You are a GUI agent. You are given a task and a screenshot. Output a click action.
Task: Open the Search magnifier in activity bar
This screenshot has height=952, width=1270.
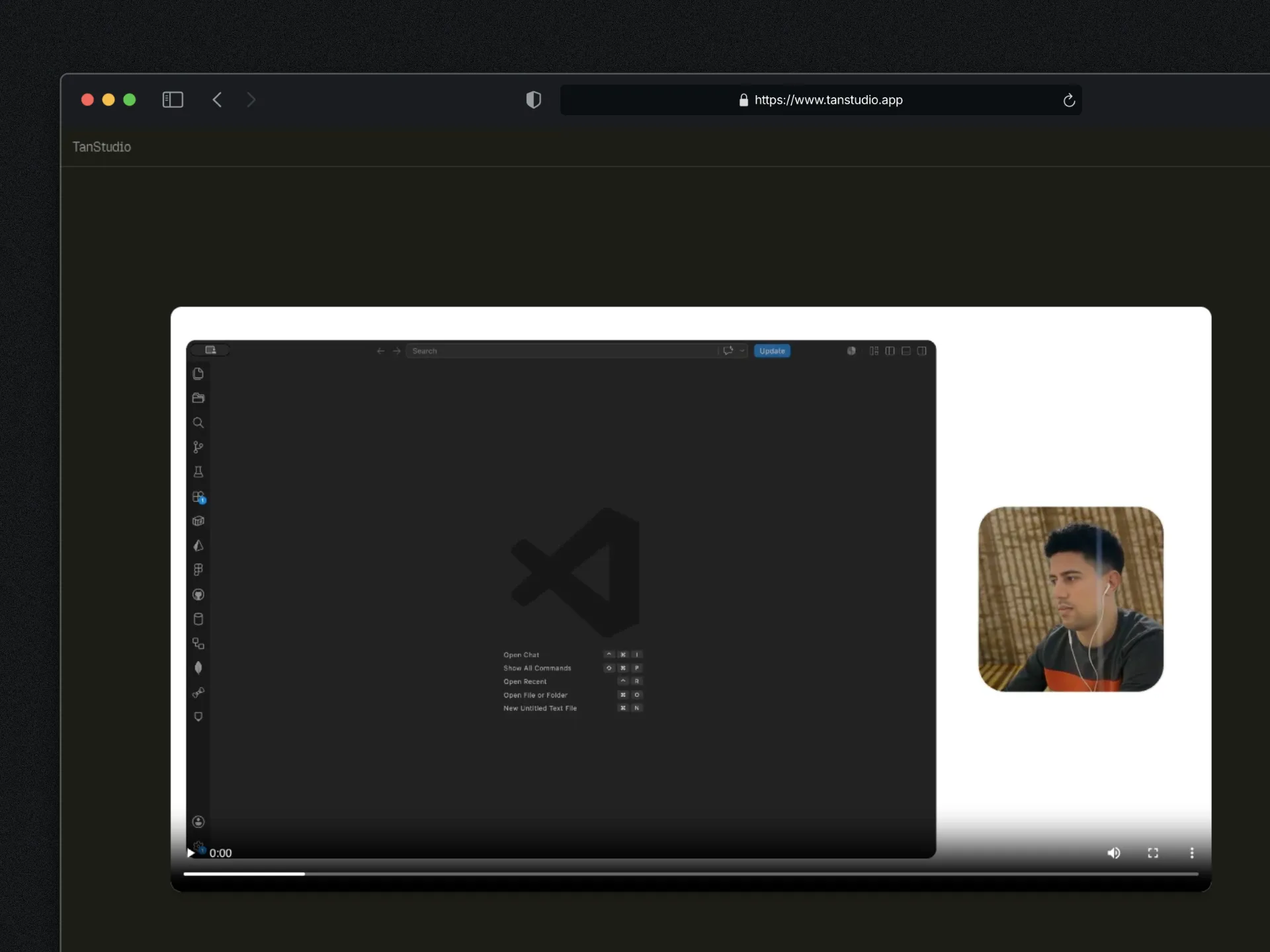[198, 422]
